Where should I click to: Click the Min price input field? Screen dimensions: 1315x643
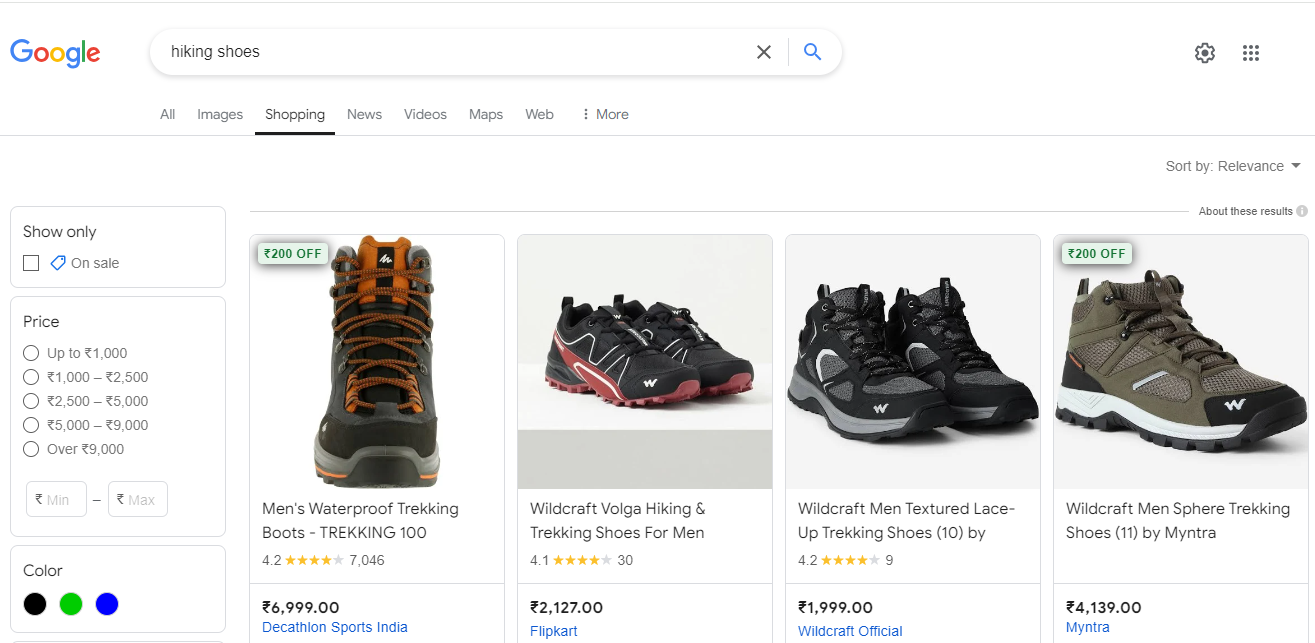pos(56,499)
